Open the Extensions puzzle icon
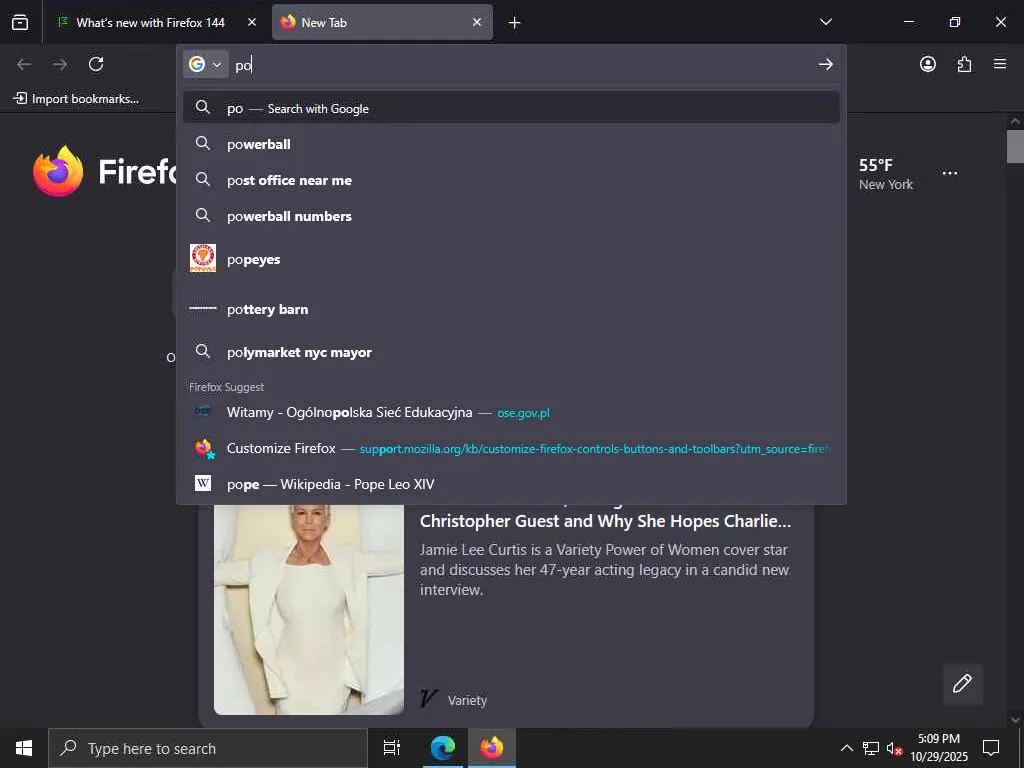 pos(964,64)
